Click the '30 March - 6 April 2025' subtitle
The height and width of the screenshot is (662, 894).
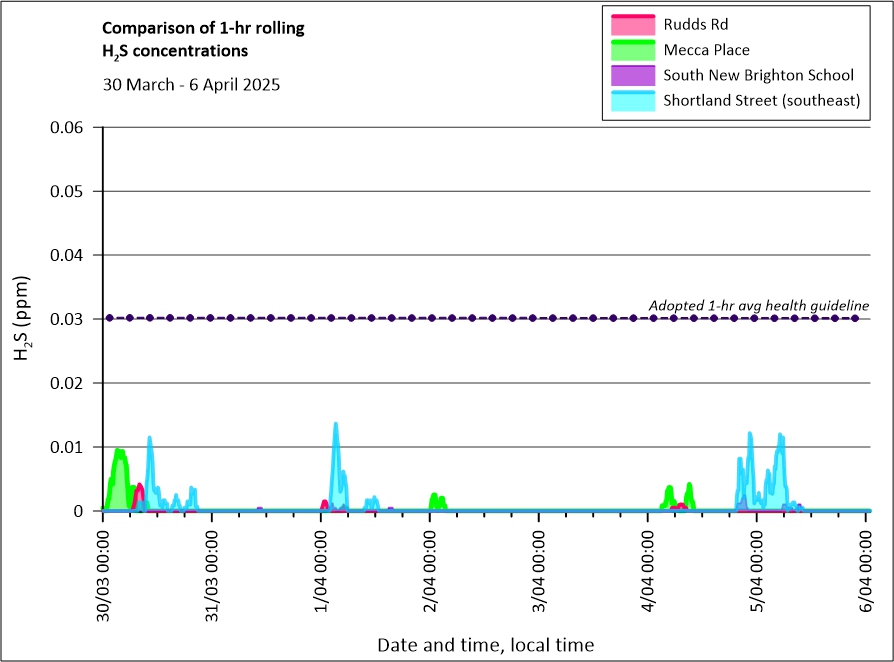(x=191, y=84)
